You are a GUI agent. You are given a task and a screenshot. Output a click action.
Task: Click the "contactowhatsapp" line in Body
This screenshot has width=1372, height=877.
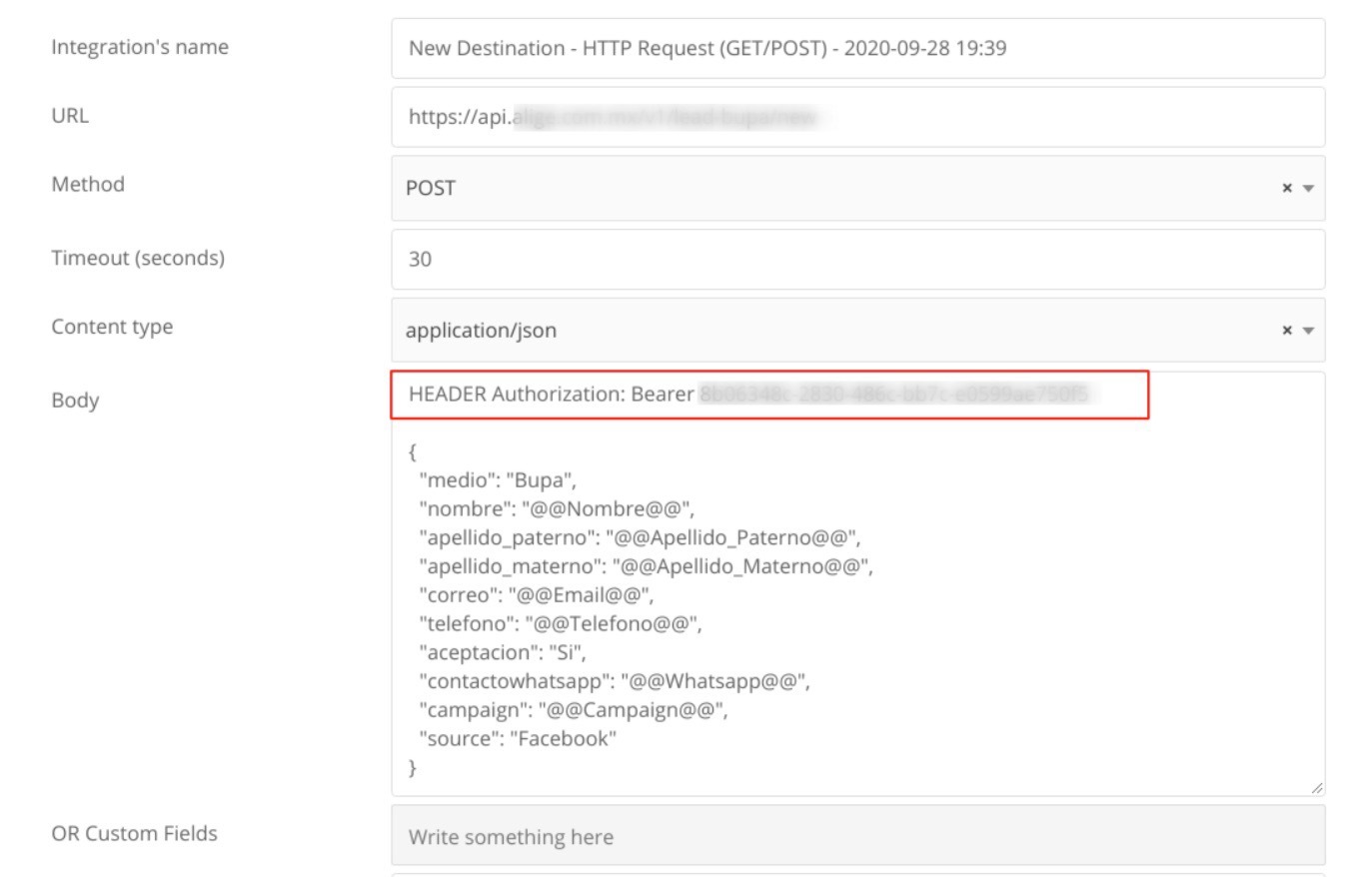pyautogui.click(x=614, y=681)
